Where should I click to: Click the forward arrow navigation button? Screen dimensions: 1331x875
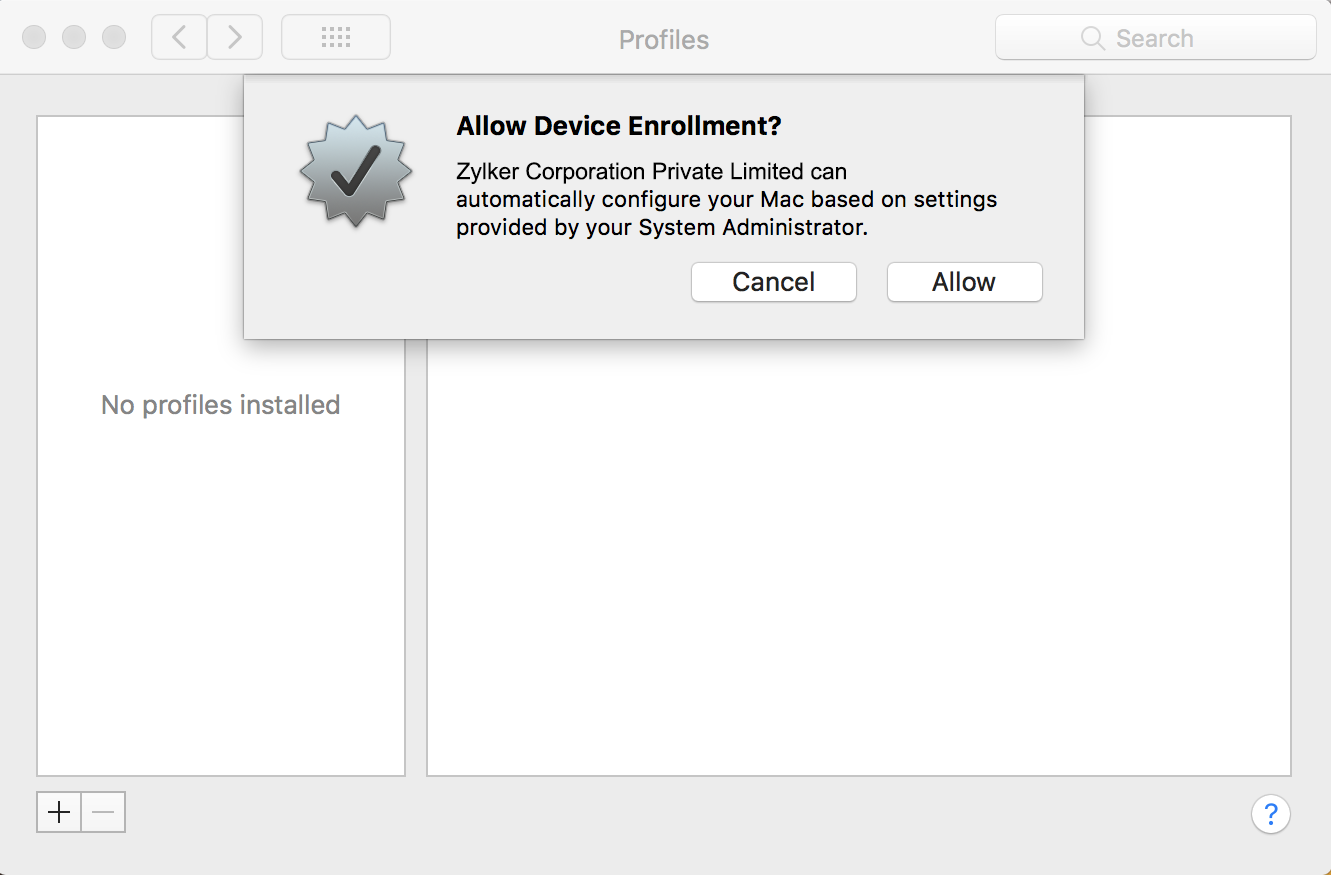(235, 38)
